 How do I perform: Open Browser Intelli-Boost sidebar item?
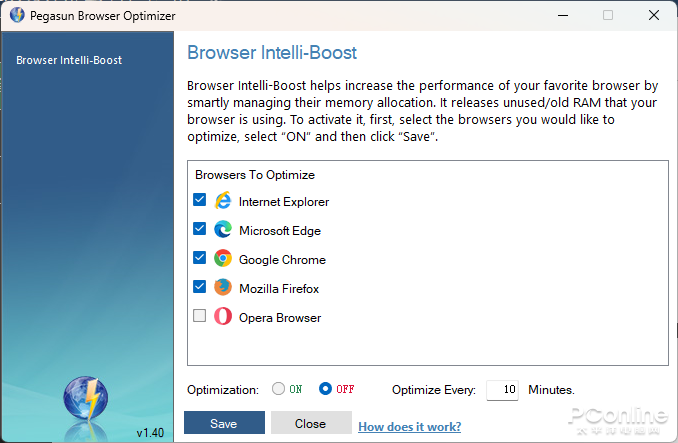69,60
